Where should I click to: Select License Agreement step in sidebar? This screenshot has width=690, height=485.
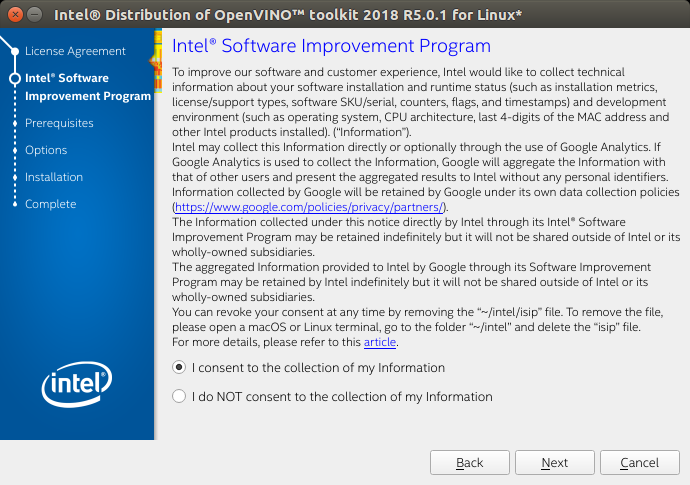tap(75, 51)
